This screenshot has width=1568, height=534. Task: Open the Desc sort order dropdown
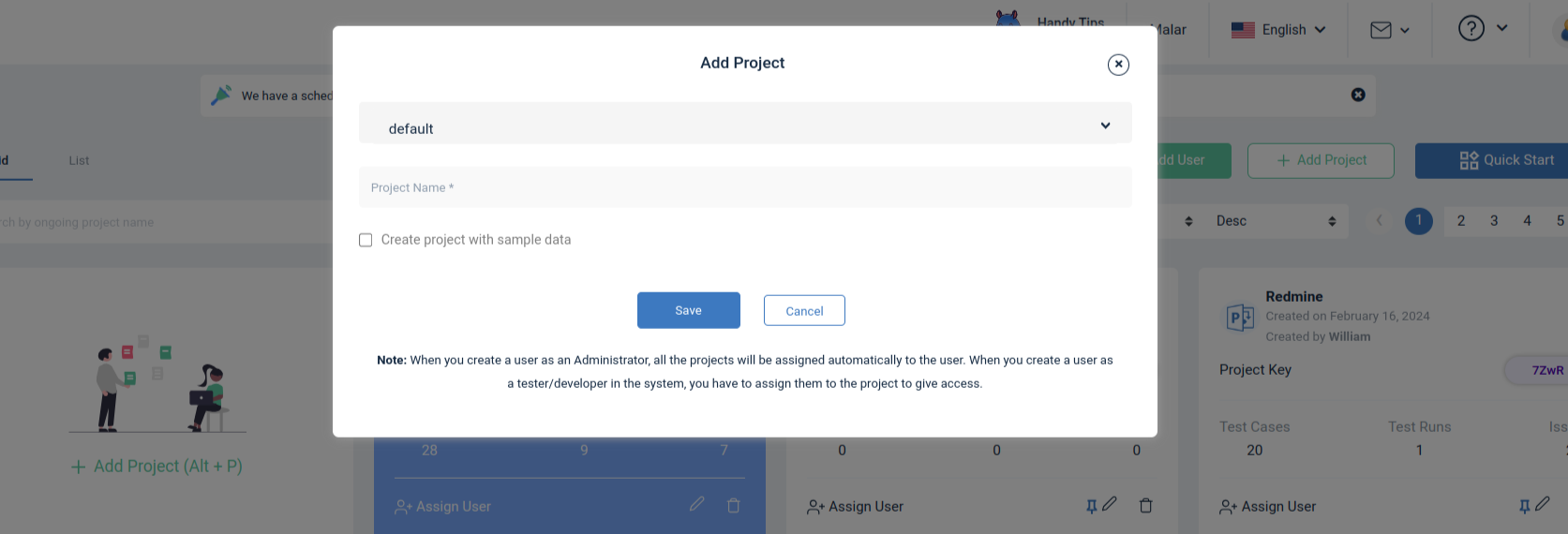[x=1276, y=221]
